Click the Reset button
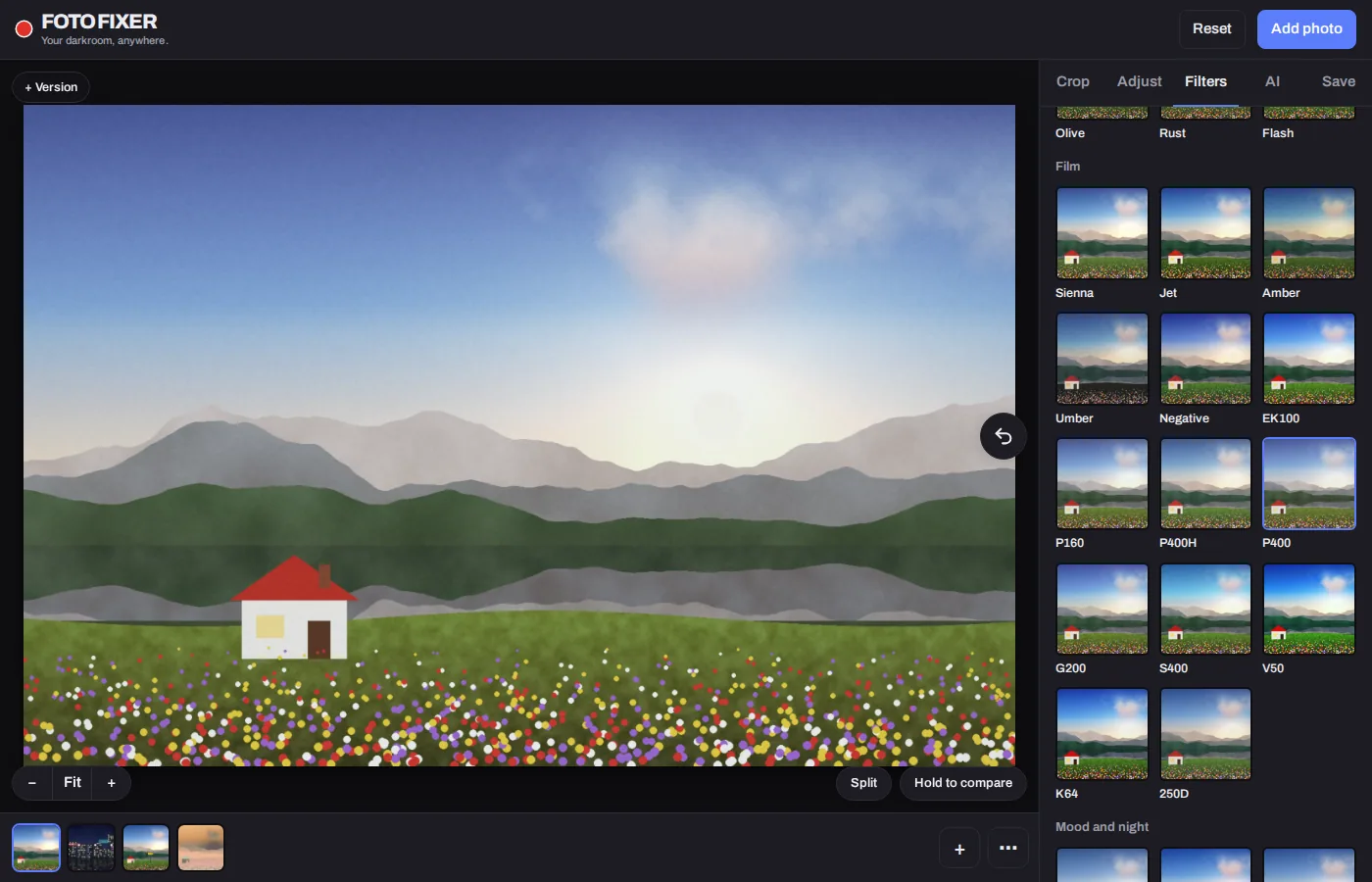Viewport: 1372px width, 882px height. 1212,29
